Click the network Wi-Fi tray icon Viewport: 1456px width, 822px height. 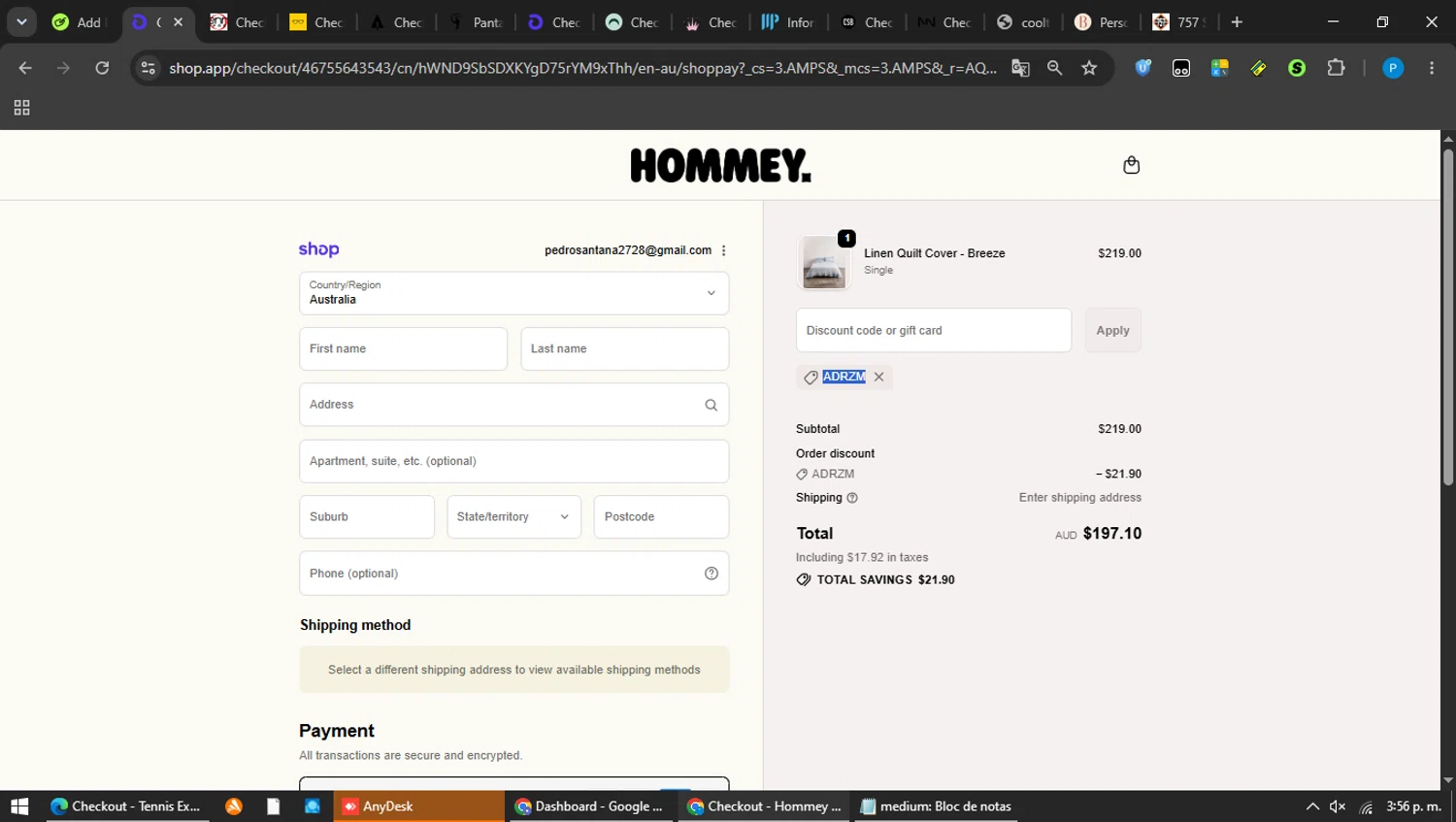pyautogui.click(x=1366, y=806)
